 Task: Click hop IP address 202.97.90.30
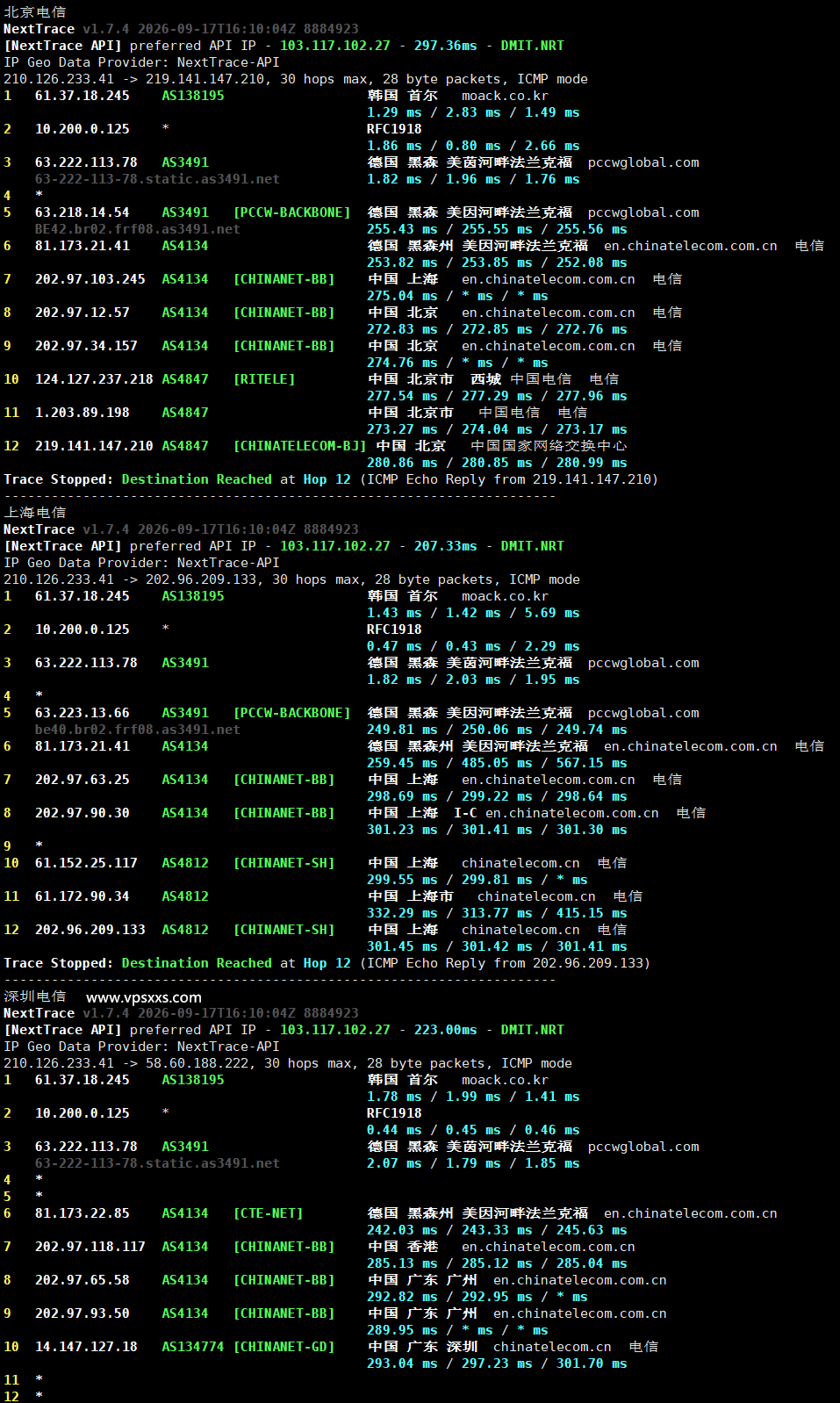pos(83,813)
